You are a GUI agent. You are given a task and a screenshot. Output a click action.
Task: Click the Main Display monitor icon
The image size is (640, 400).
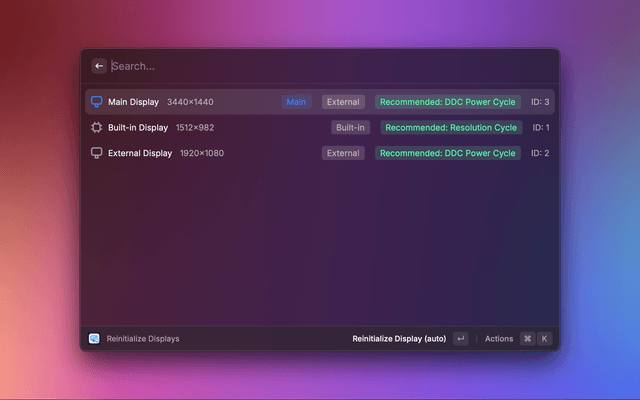[x=97, y=102]
